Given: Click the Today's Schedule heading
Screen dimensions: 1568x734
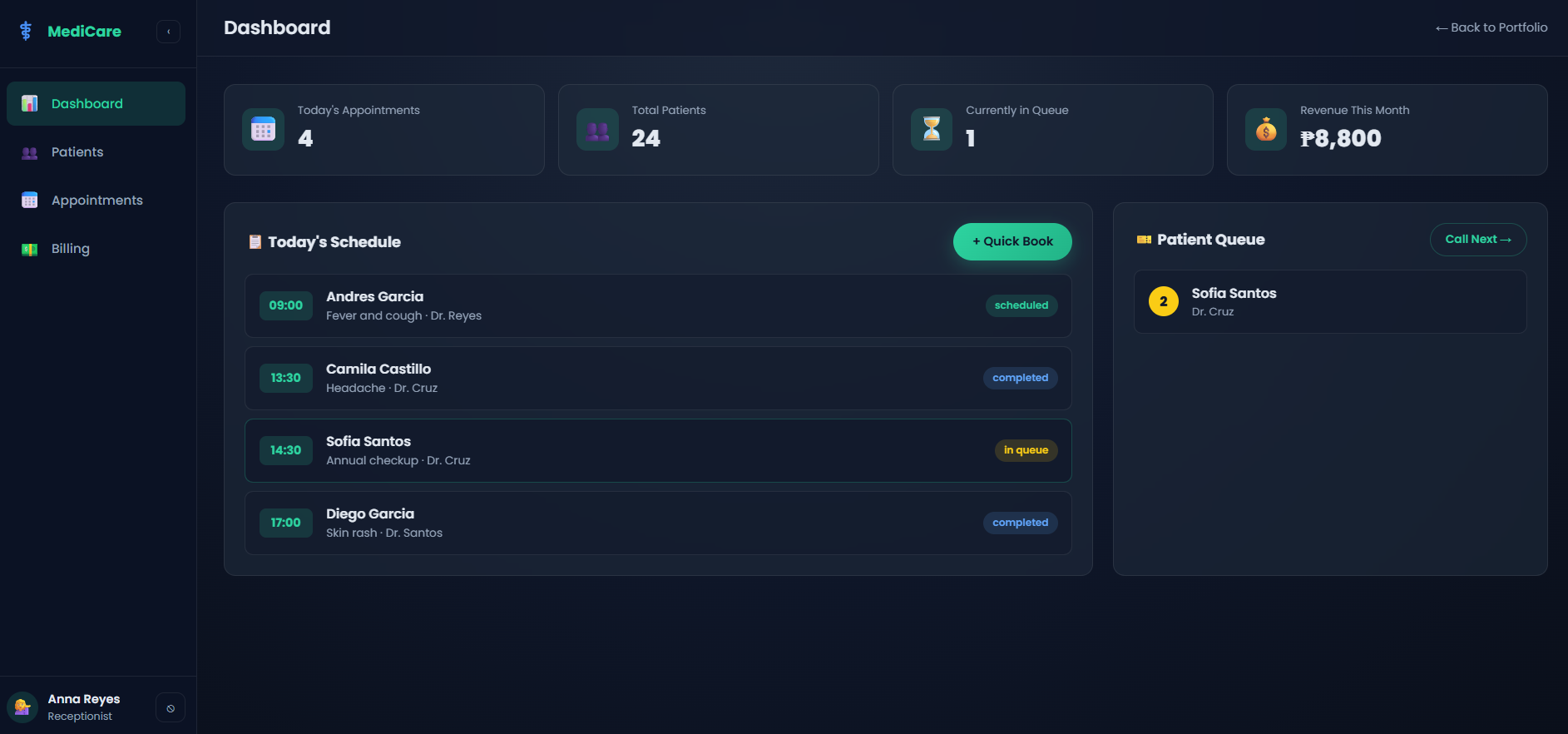Looking at the screenshot, I should [x=334, y=242].
